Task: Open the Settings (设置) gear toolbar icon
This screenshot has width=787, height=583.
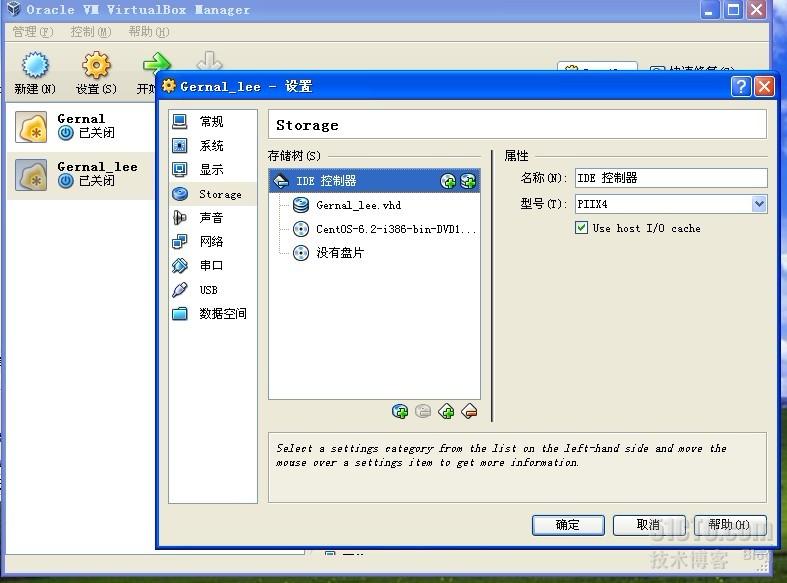Action: [96, 66]
